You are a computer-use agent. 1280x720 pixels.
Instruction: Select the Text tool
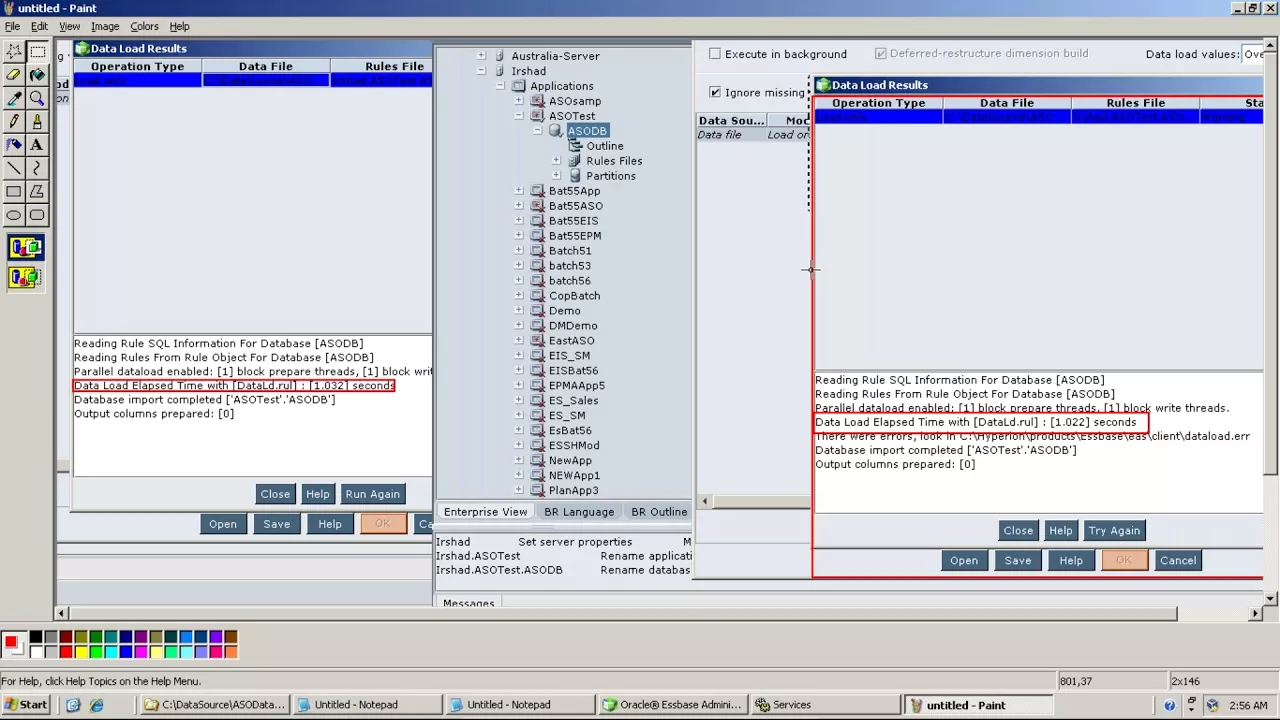(x=37, y=145)
